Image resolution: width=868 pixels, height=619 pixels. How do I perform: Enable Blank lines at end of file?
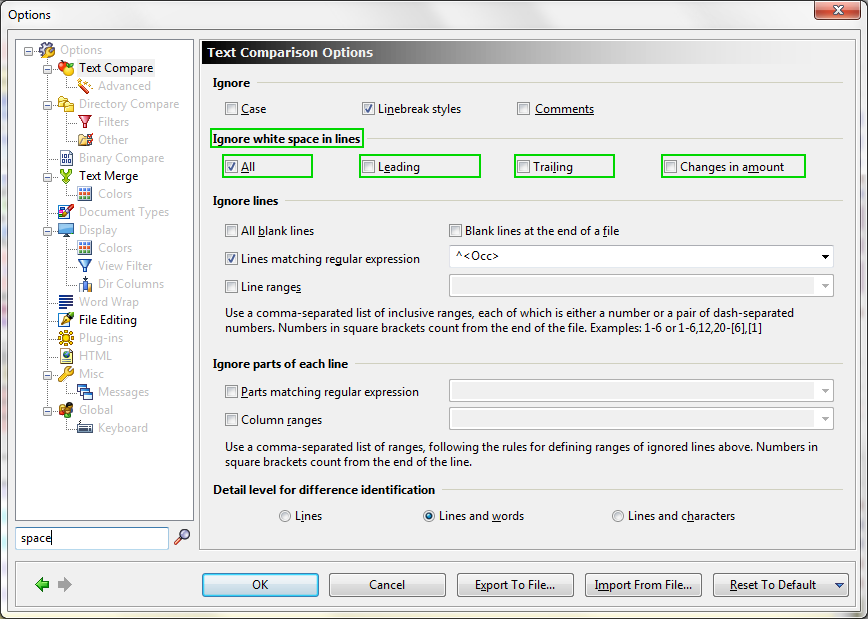(455, 230)
